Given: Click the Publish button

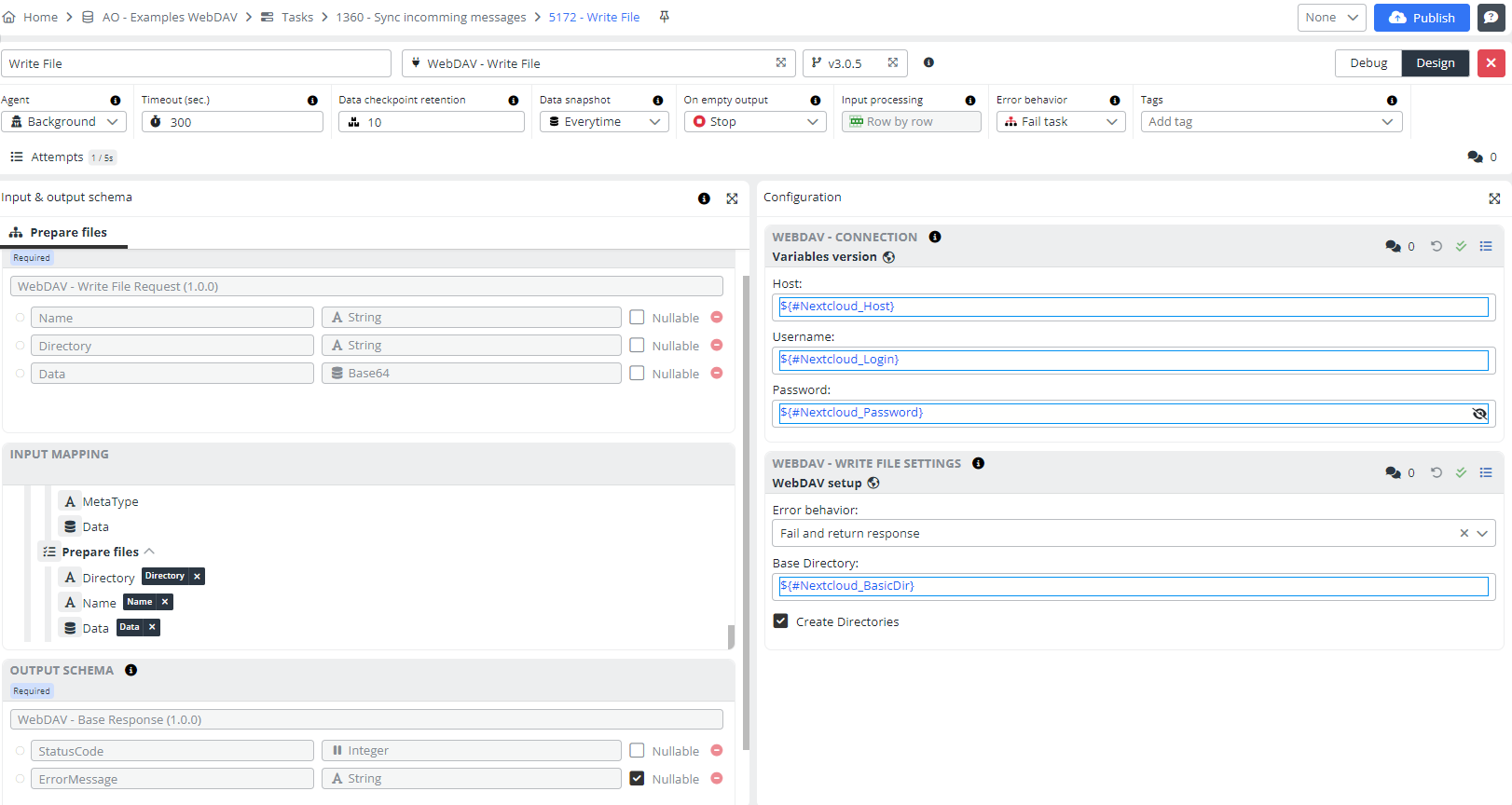Looking at the screenshot, I should tap(1421, 18).
